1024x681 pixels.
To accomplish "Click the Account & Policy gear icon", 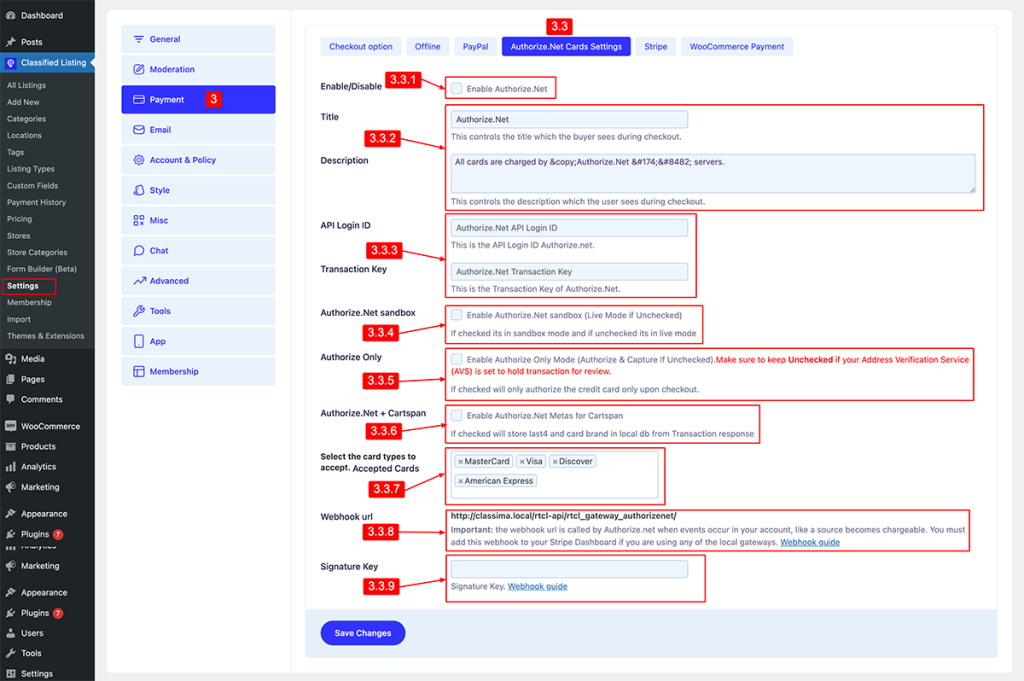I will pos(138,160).
